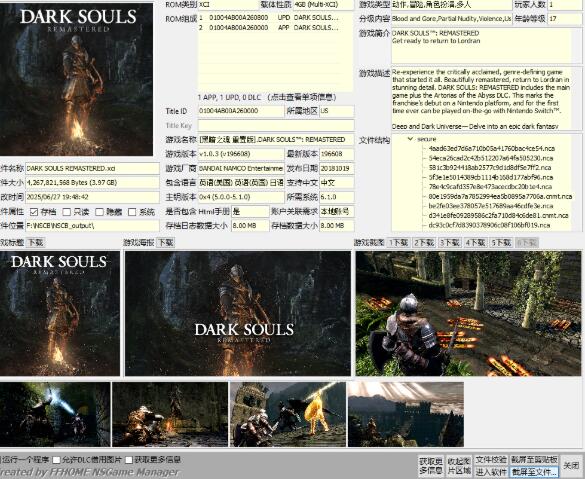Viewport: 585px width, 479px height.
Task: Click the 3下载 screenshot button
Action: pyautogui.click(x=450, y=242)
